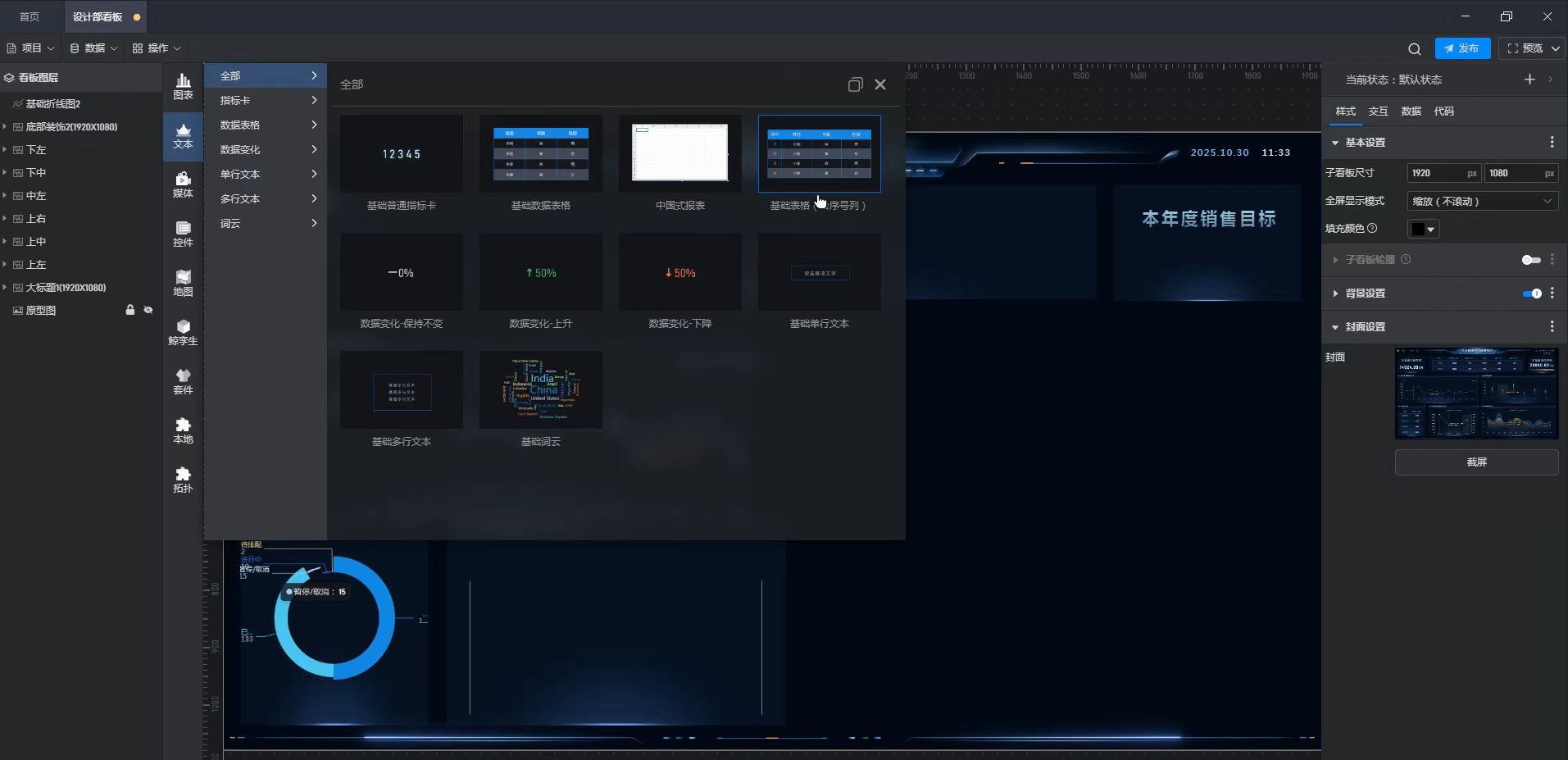Pick the 基础词云 component thumbnail
The width and height of the screenshot is (1568, 760).
pyautogui.click(x=540, y=390)
